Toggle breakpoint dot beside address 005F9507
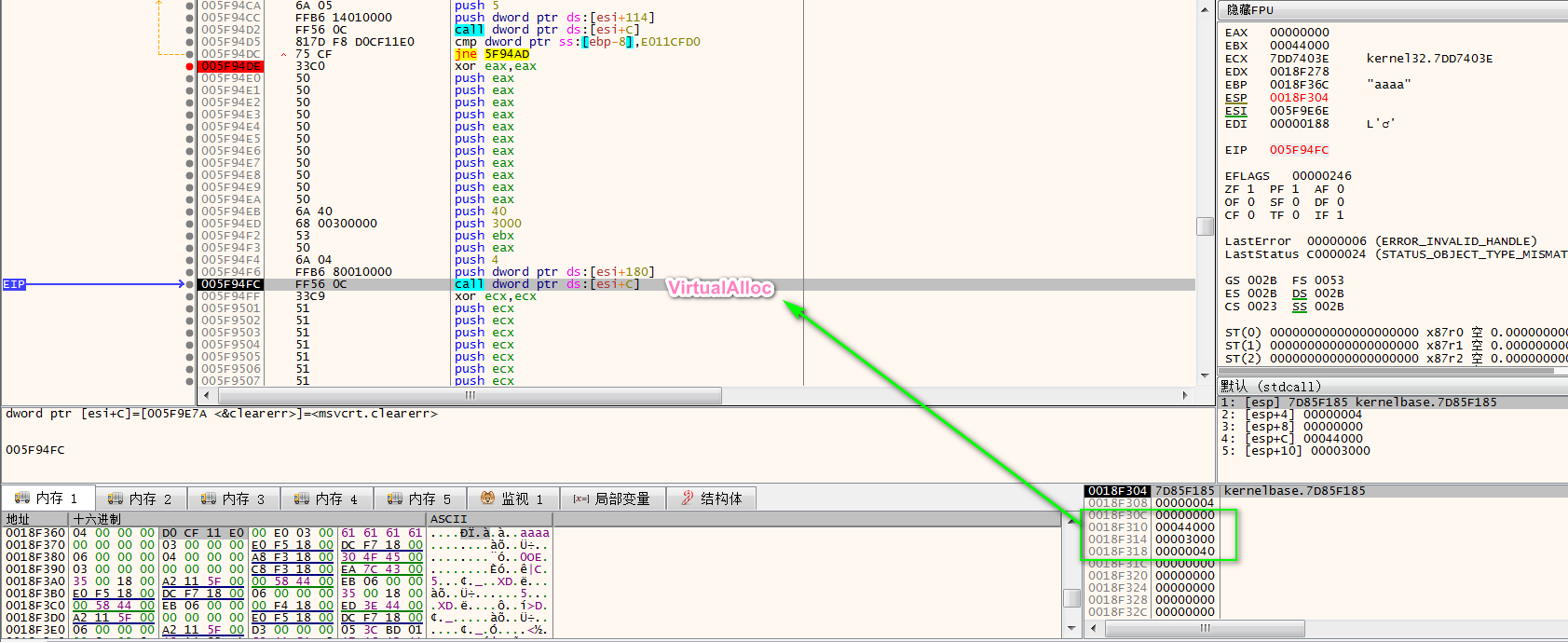This screenshot has width=1568, height=642. point(190,381)
